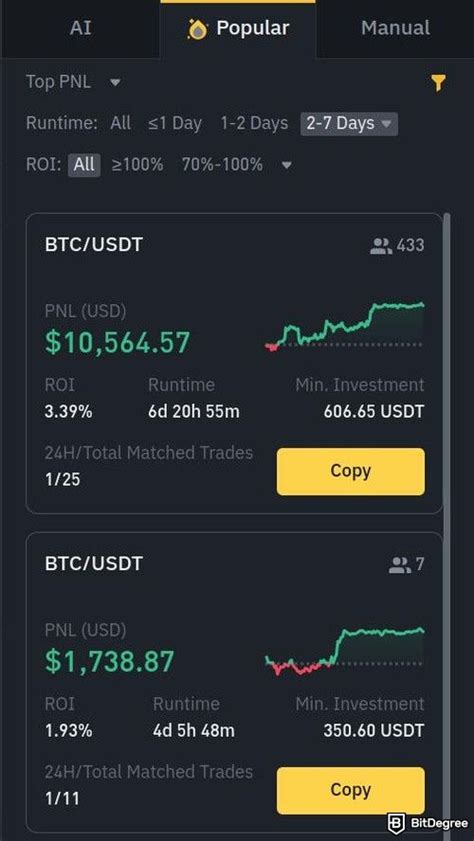Copy the $1,738.87 PNL strategy
Viewport: 474px width, 841px height.
click(x=351, y=790)
